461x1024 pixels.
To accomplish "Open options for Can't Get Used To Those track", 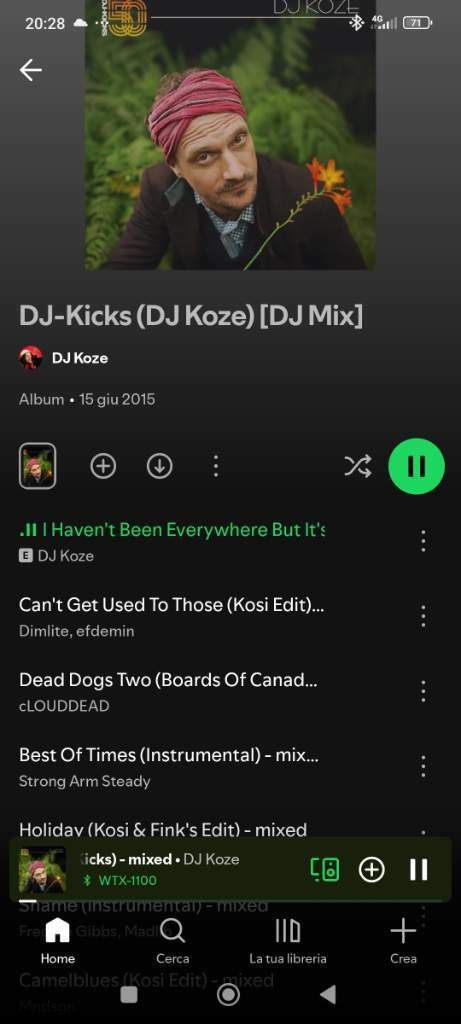I will 423,616.
